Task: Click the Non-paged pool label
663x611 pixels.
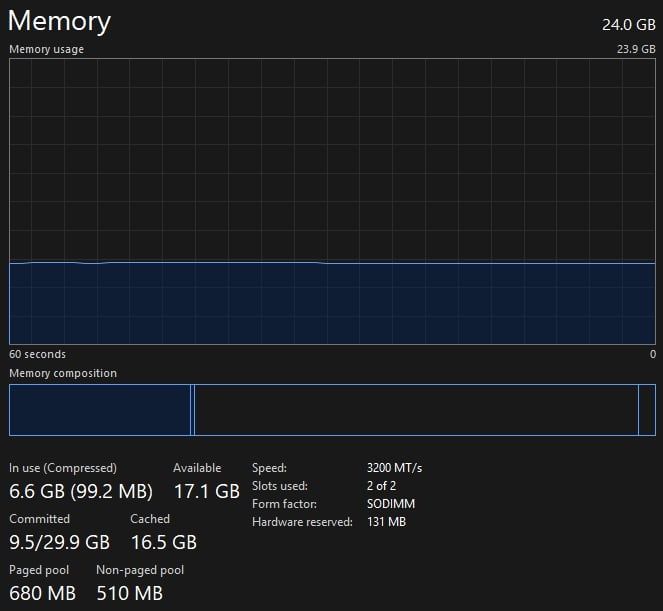Action: (140, 570)
